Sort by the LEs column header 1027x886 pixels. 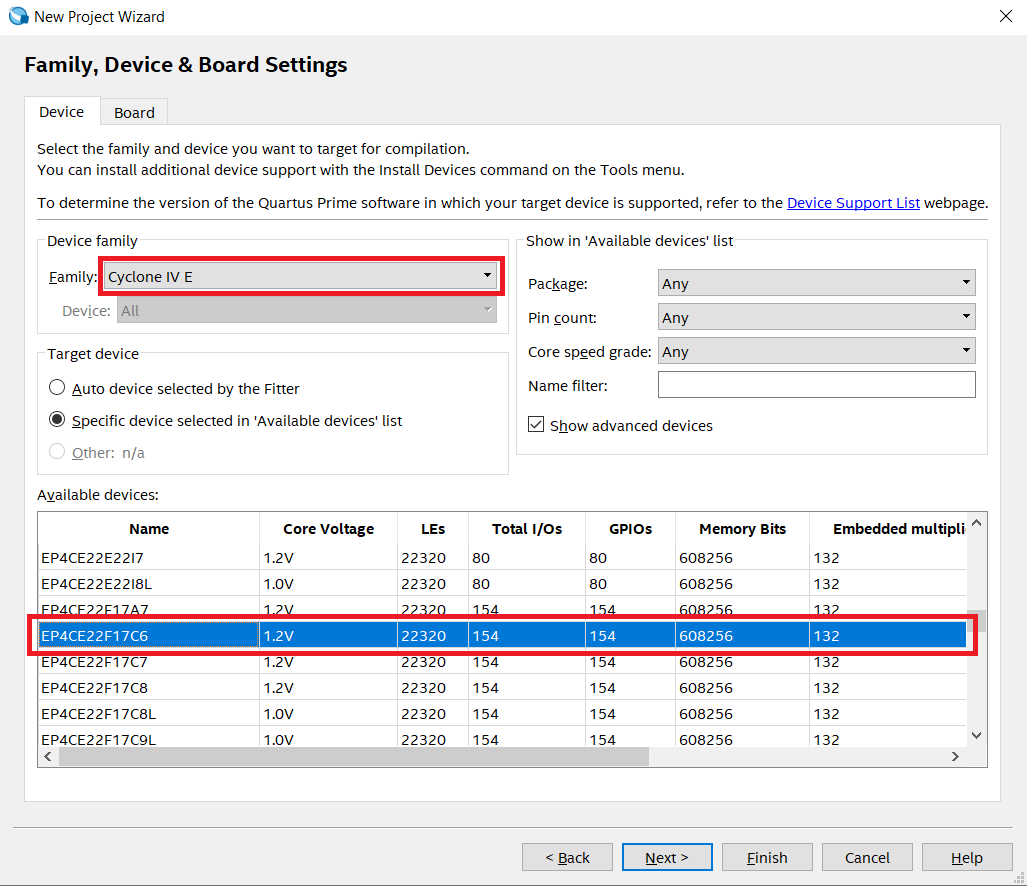click(x=433, y=528)
